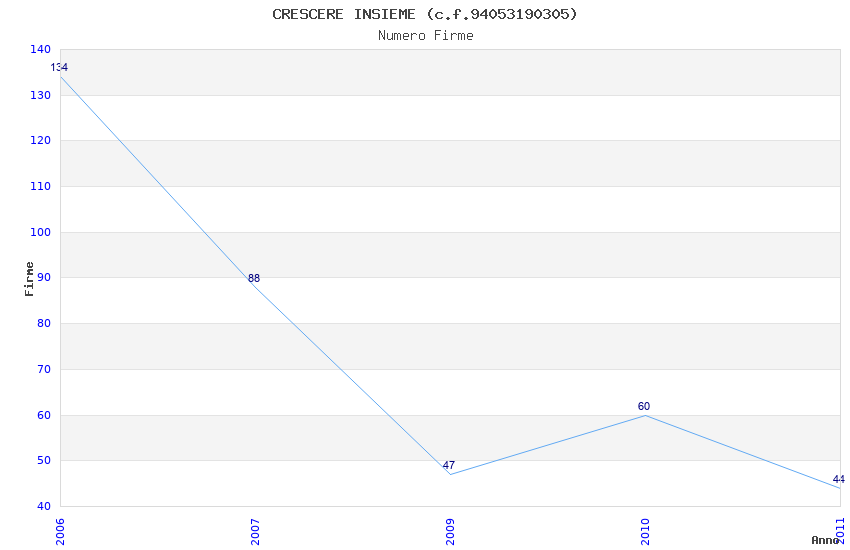Select the 60 data point label
This screenshot has width=850, height=550.
tap(644, 406)
